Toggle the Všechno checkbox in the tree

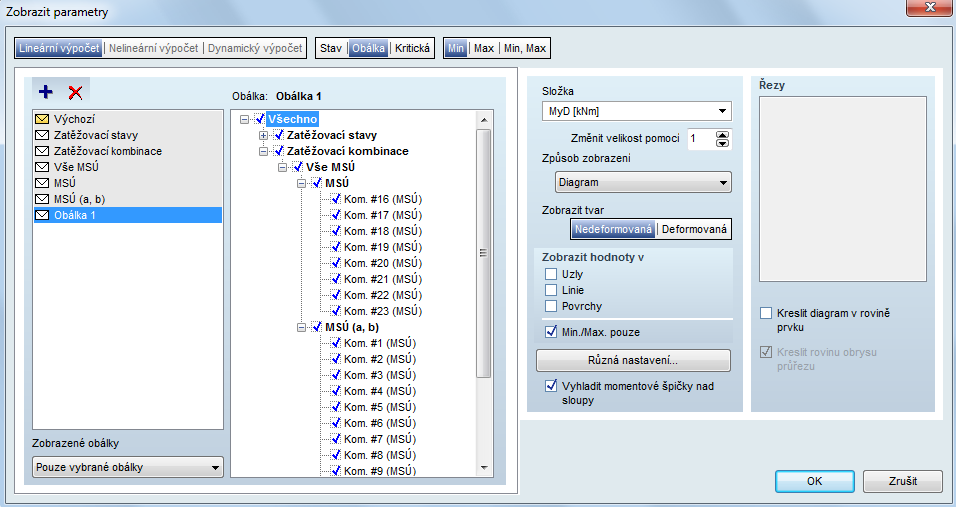260,119
